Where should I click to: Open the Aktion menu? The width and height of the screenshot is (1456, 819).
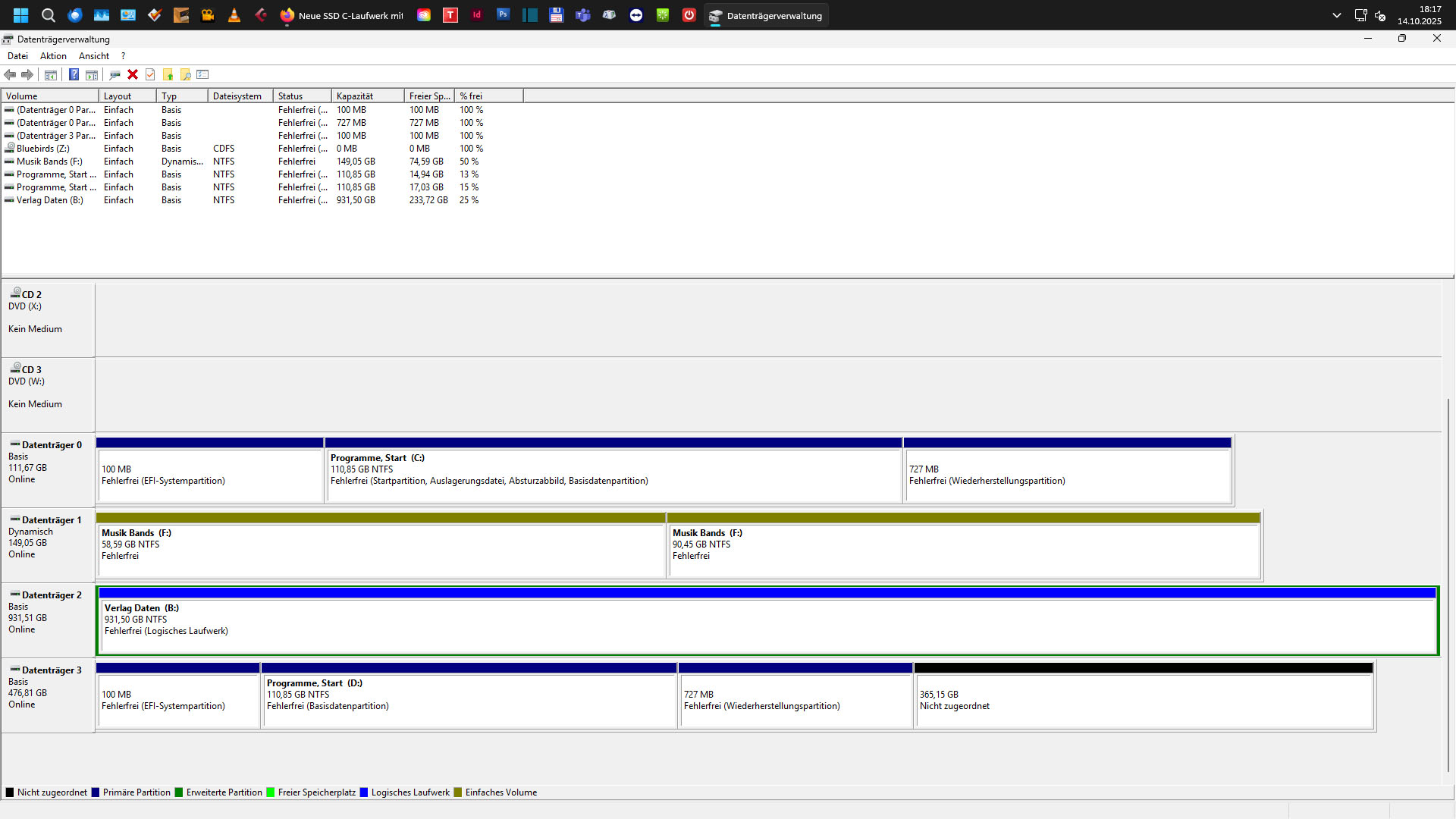[x=53, y=56]
